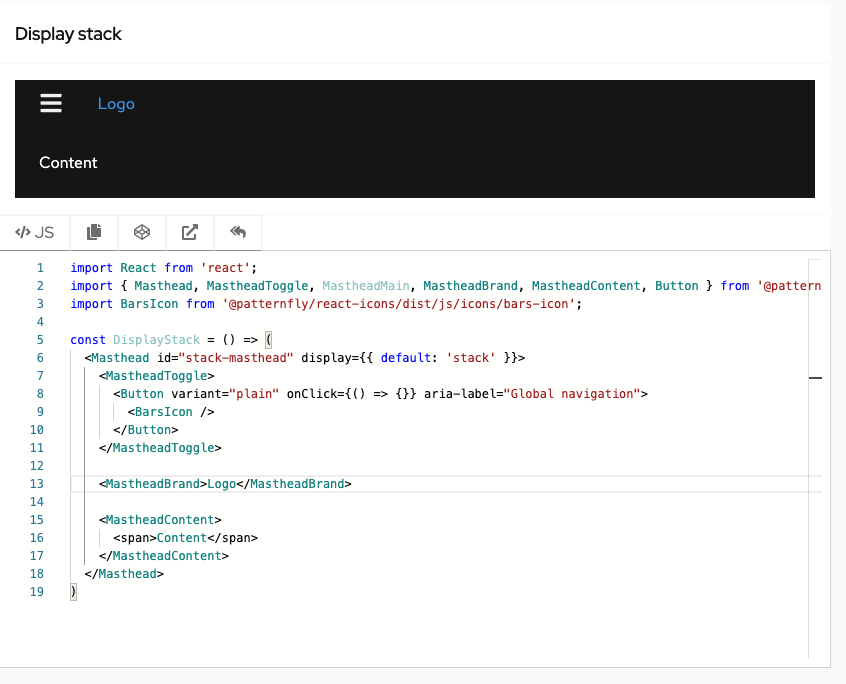Click the closing '</Masthead>' tag

click(x=124, y=574)
